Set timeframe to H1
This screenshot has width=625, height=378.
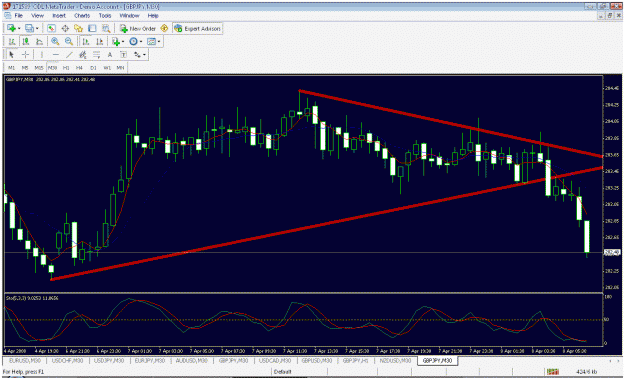pyautogui.click(x=66, y=68)
